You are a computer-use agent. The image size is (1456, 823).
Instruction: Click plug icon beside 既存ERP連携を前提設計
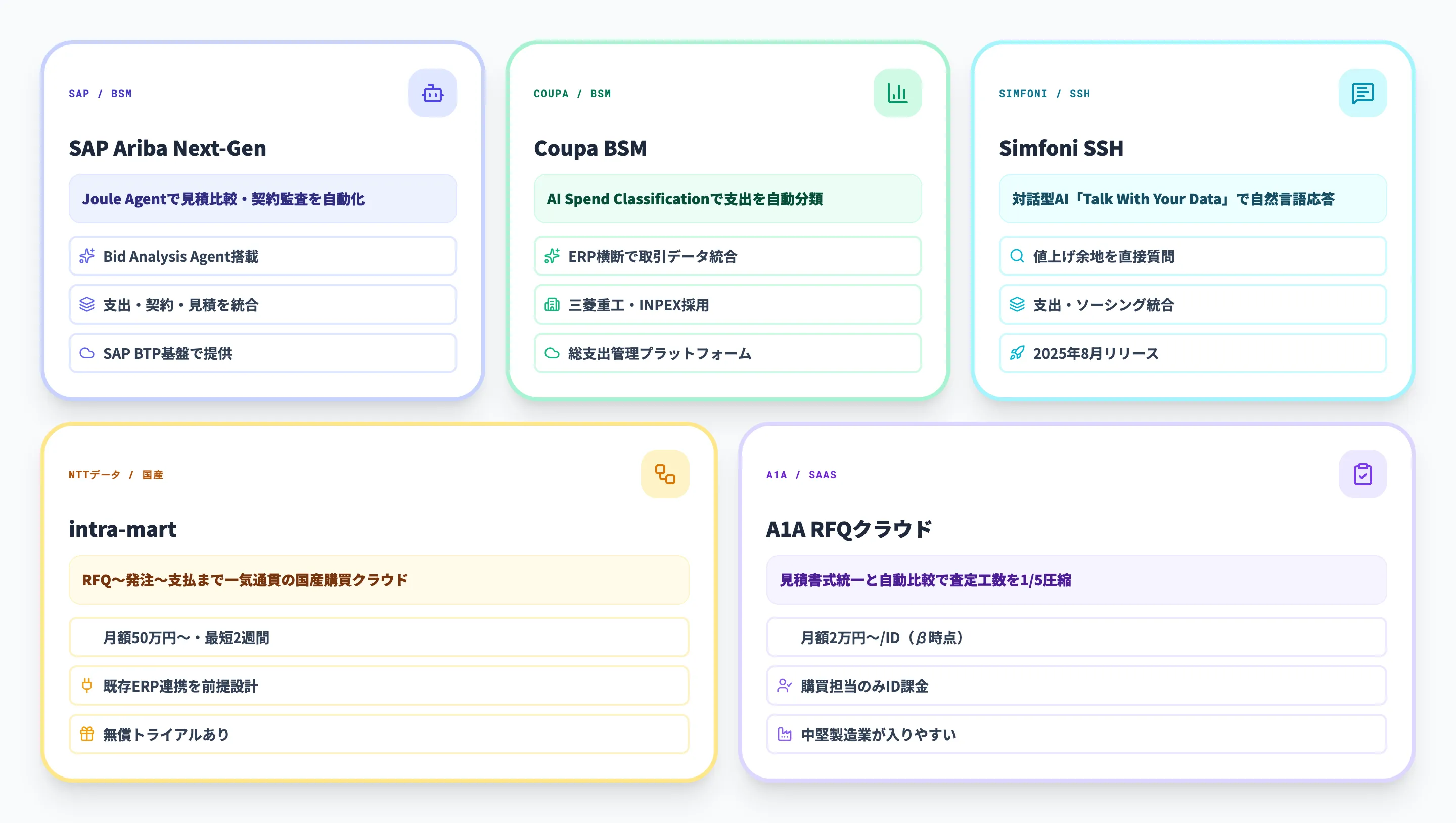click(x=87, y=685)
